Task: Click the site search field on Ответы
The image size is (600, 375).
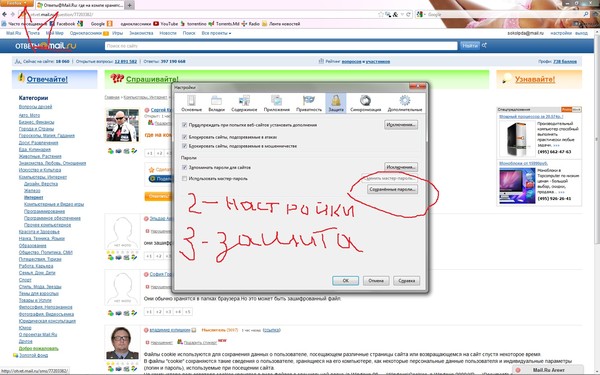Action: click(x=281, y=46)
